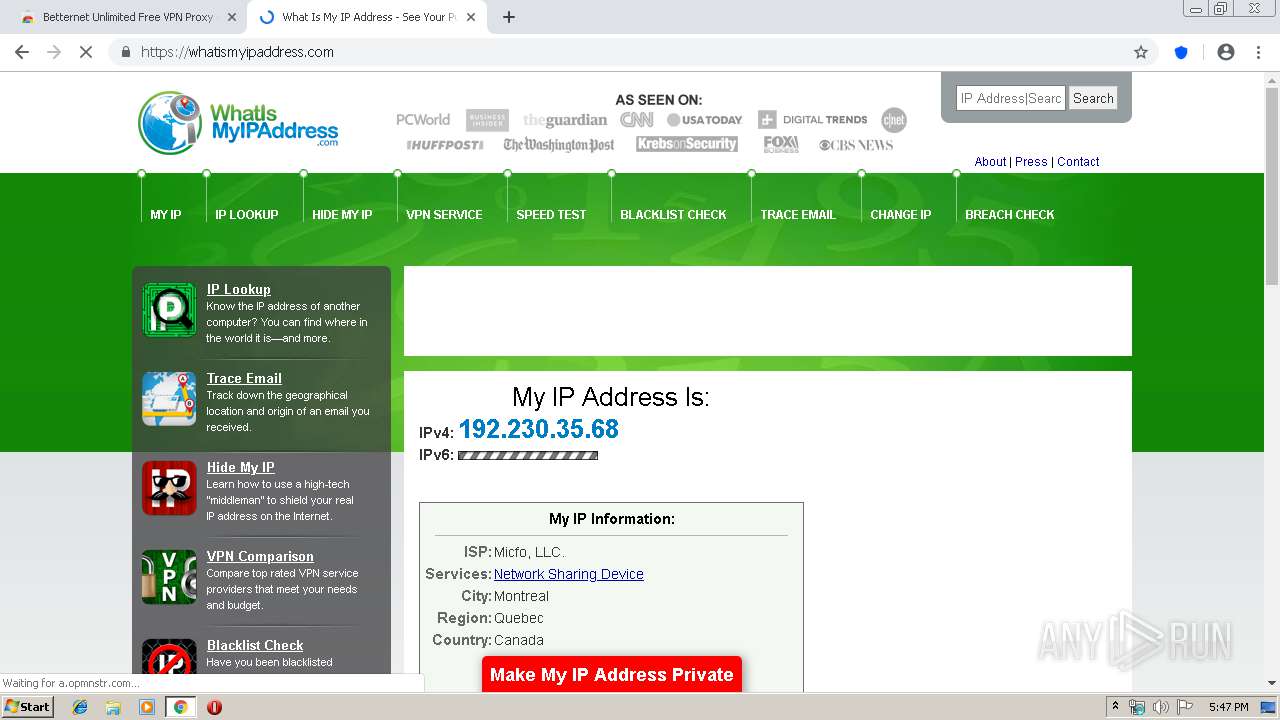Open the IP Lookup sidebar icon
This screenshot has width=1280, height=720.
169,310
